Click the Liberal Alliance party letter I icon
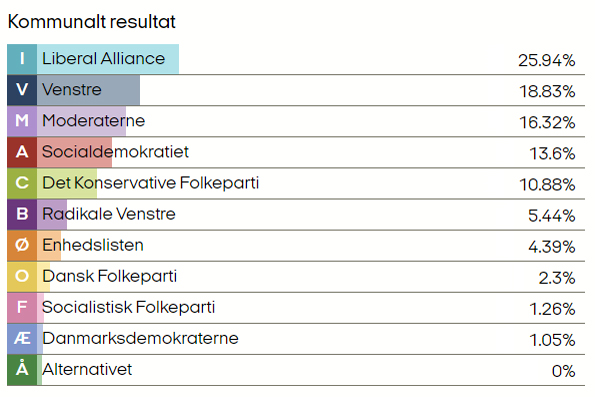 pyautogui.click(x=22, y=59)
